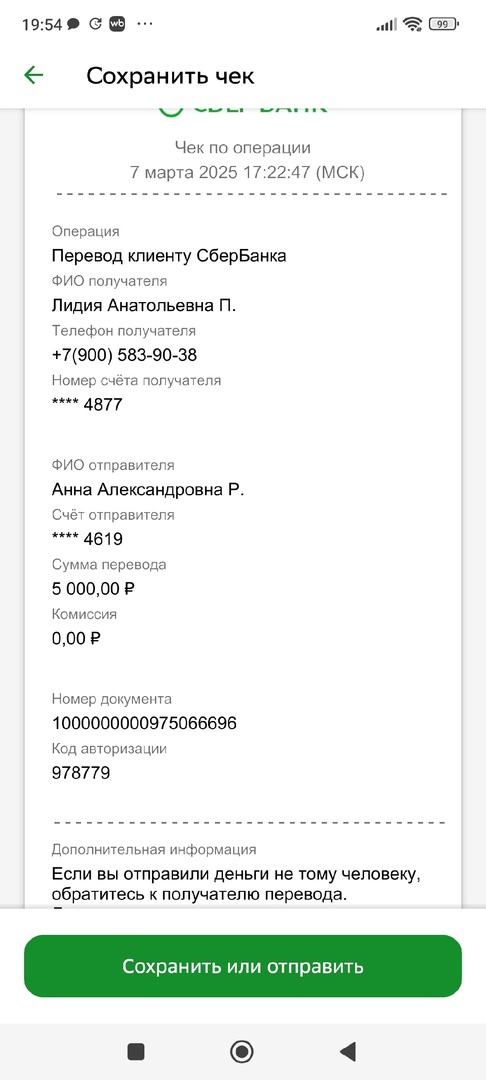Tap recipient phone number +7(900) 583-90-38

click(x=125, y=355)
